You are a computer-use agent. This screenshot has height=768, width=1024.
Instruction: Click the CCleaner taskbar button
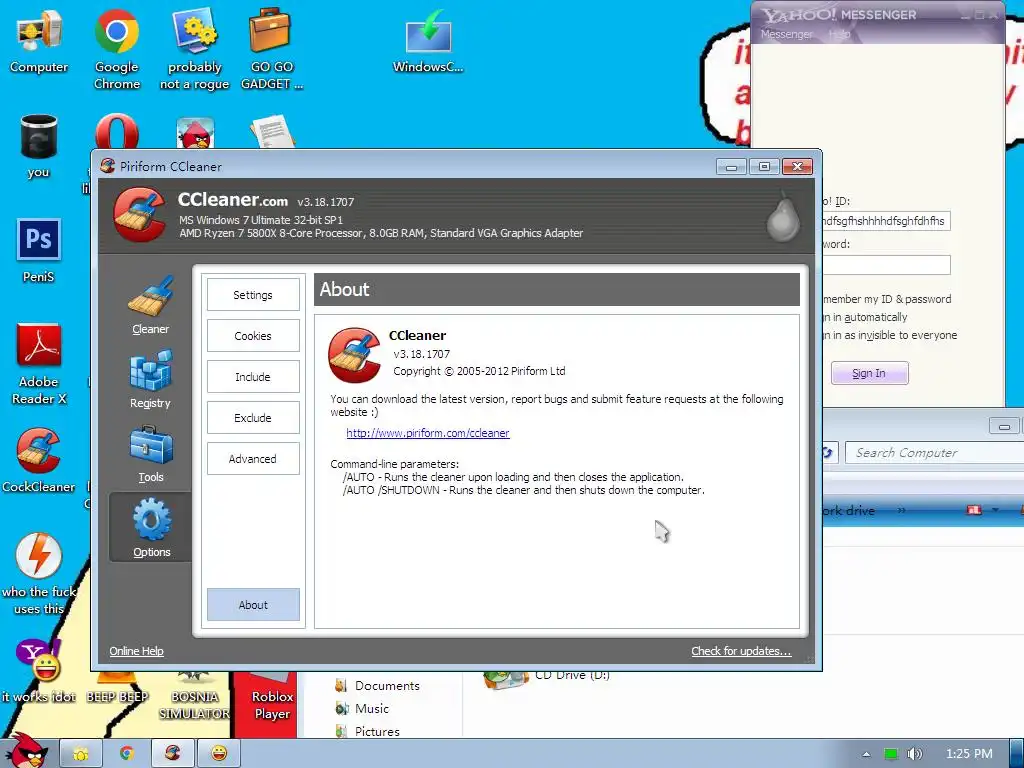coord(172,754)
